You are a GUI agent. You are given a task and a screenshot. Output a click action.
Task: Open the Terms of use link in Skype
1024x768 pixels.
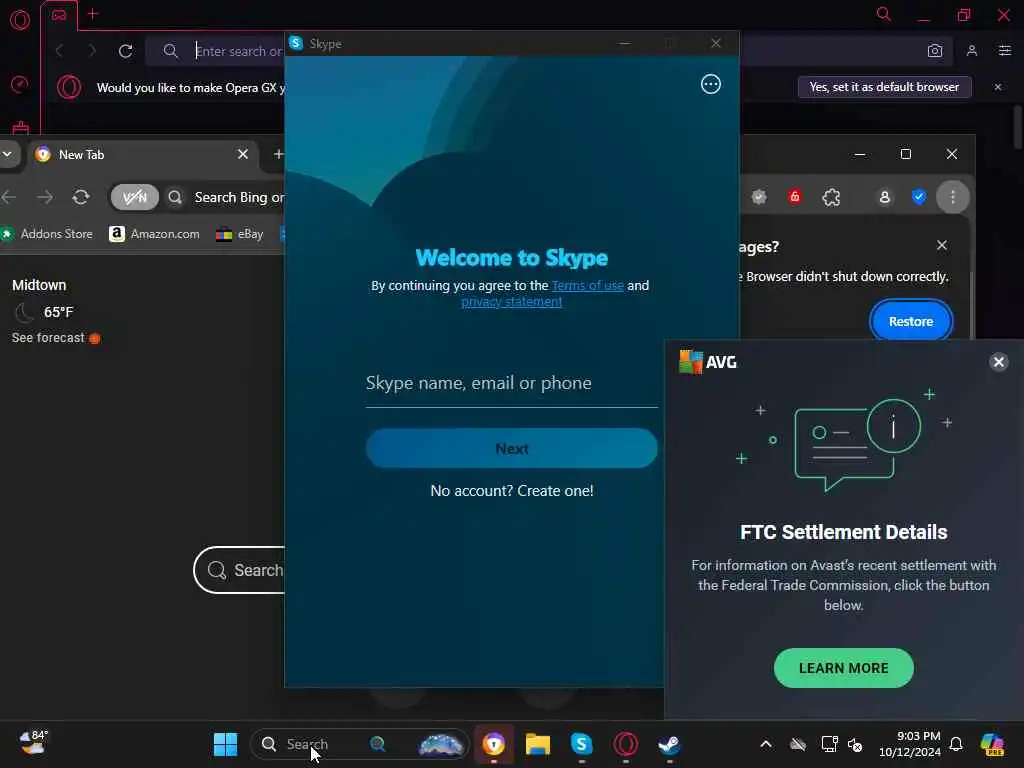(588, 285)
